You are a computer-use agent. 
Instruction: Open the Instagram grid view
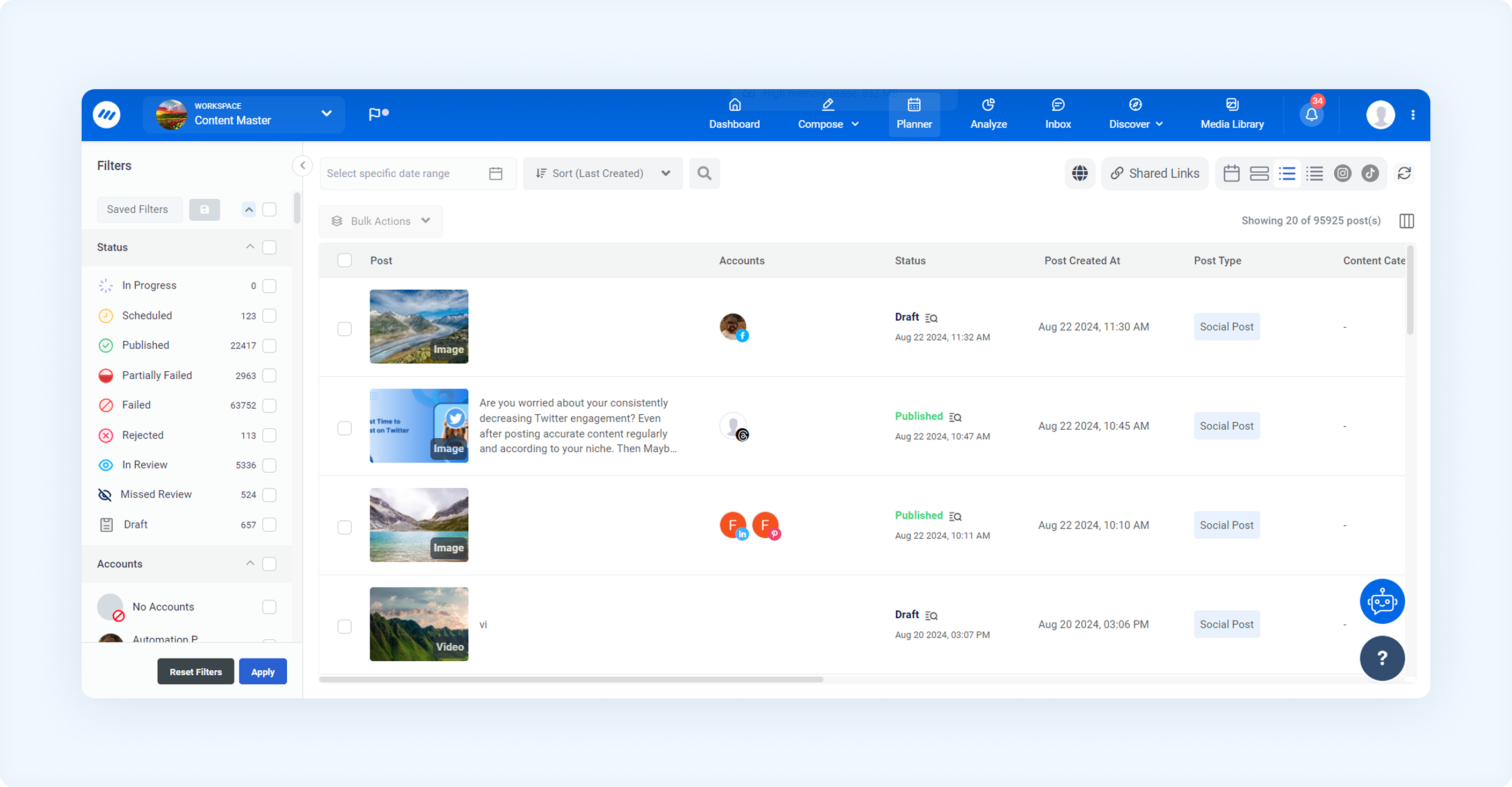point(1342,174)
